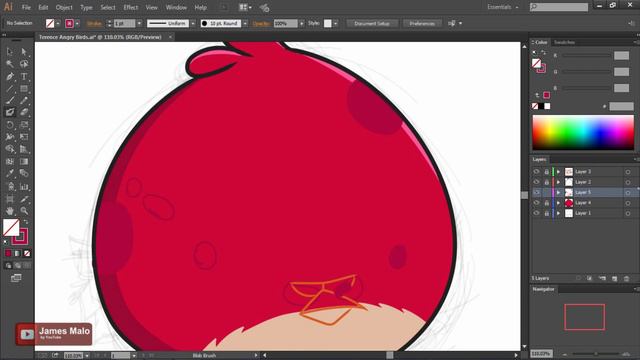Click the fill swatch in Tools panel
Screen dimensions: 640x360
coord(11,228)
